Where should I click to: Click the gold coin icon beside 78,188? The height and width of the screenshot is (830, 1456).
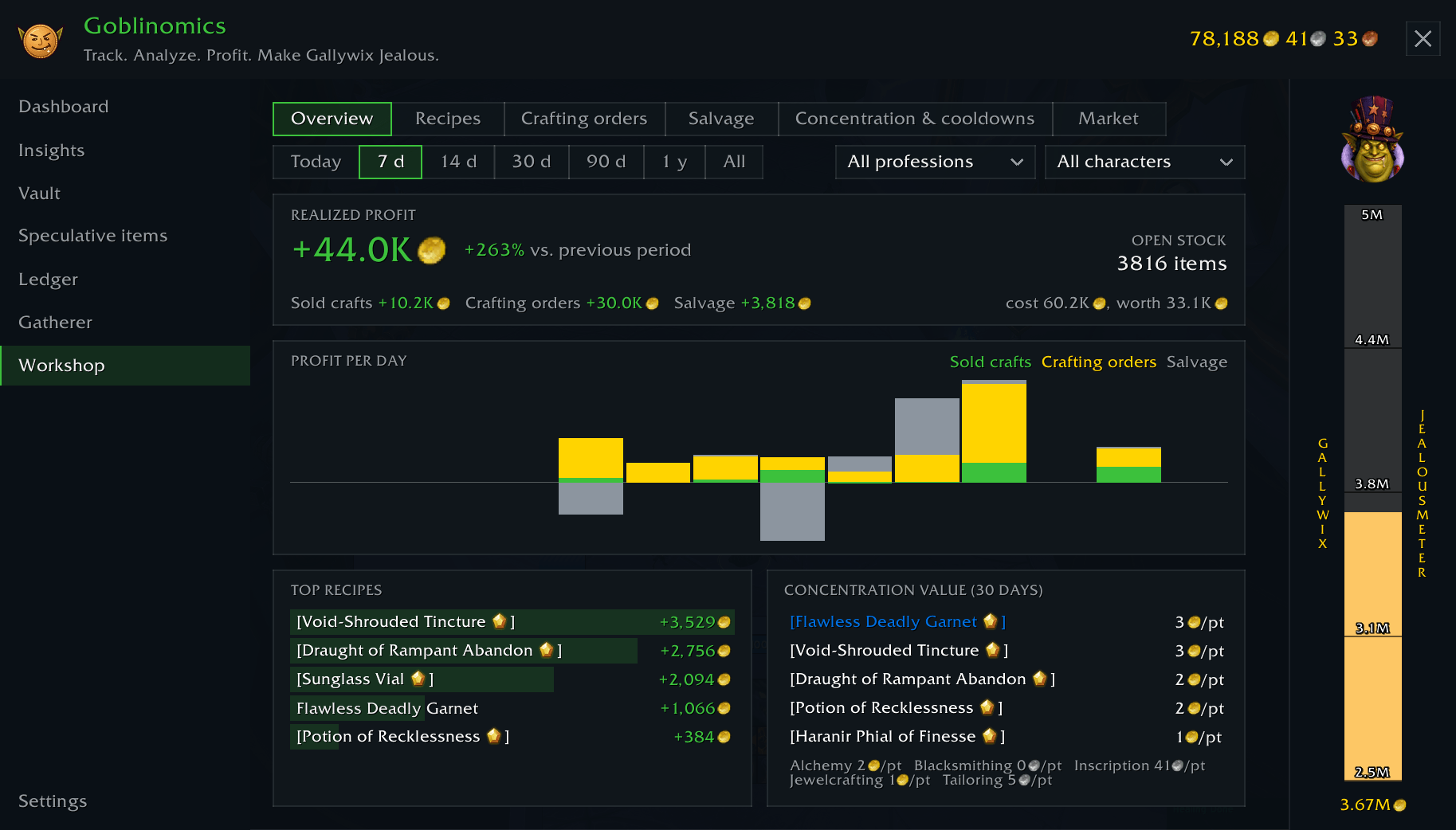pyautogui.click(x=1271, y=38)
